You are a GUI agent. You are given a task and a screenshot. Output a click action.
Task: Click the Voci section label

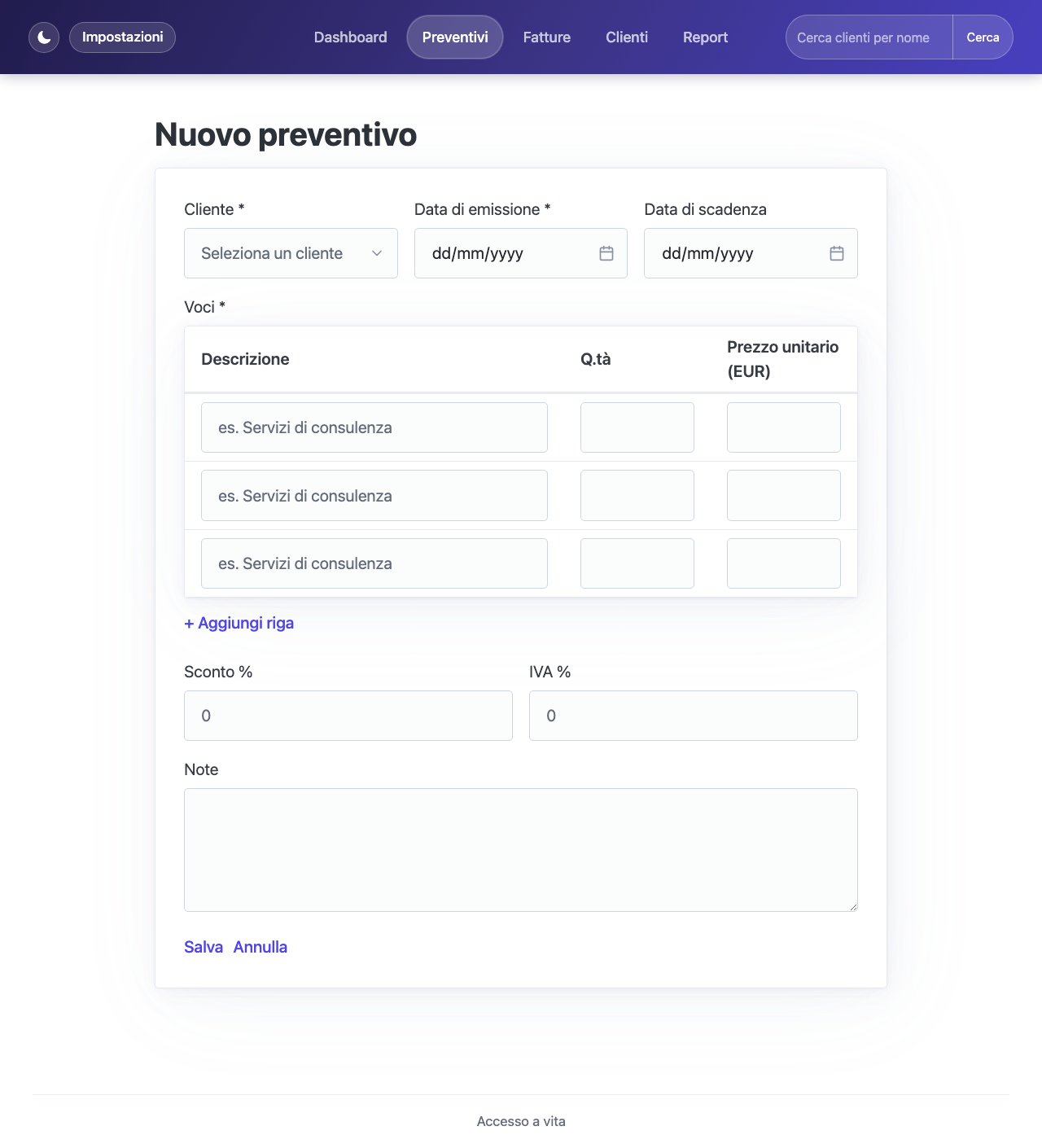pyautogui.click(x=204, y=307)
